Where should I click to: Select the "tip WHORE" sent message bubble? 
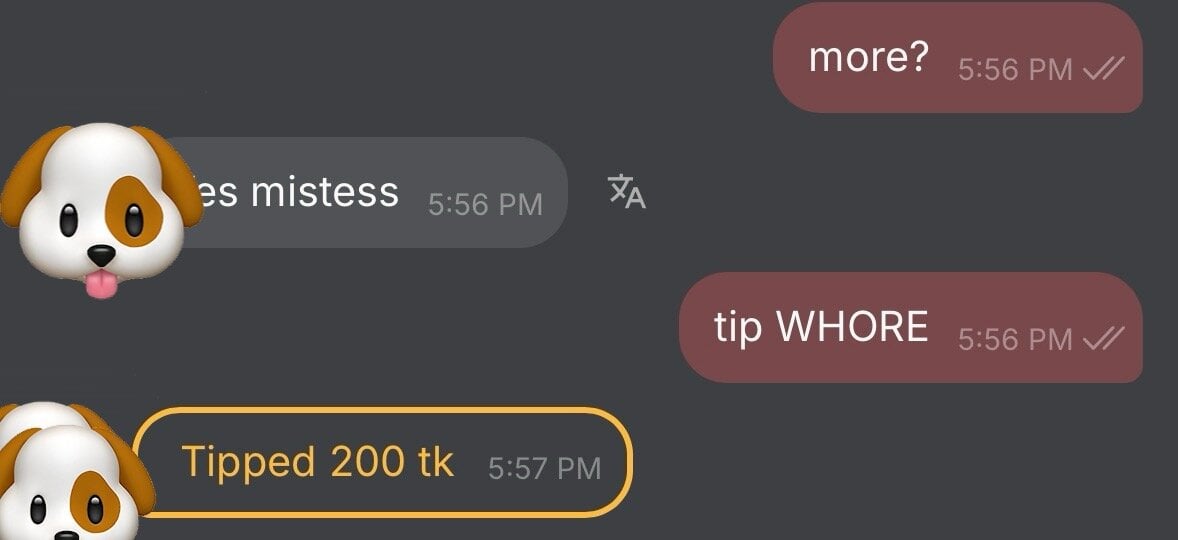(911, 327)
